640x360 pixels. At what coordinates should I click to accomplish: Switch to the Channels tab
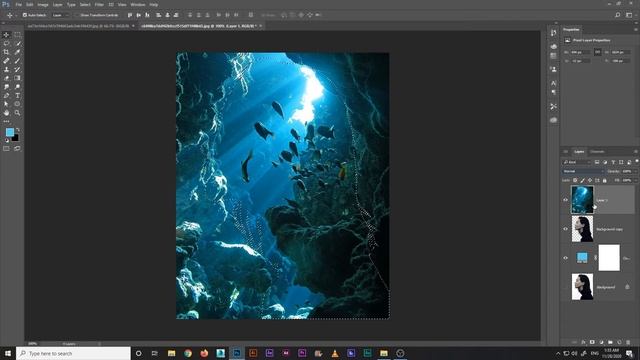coord(597,152)
